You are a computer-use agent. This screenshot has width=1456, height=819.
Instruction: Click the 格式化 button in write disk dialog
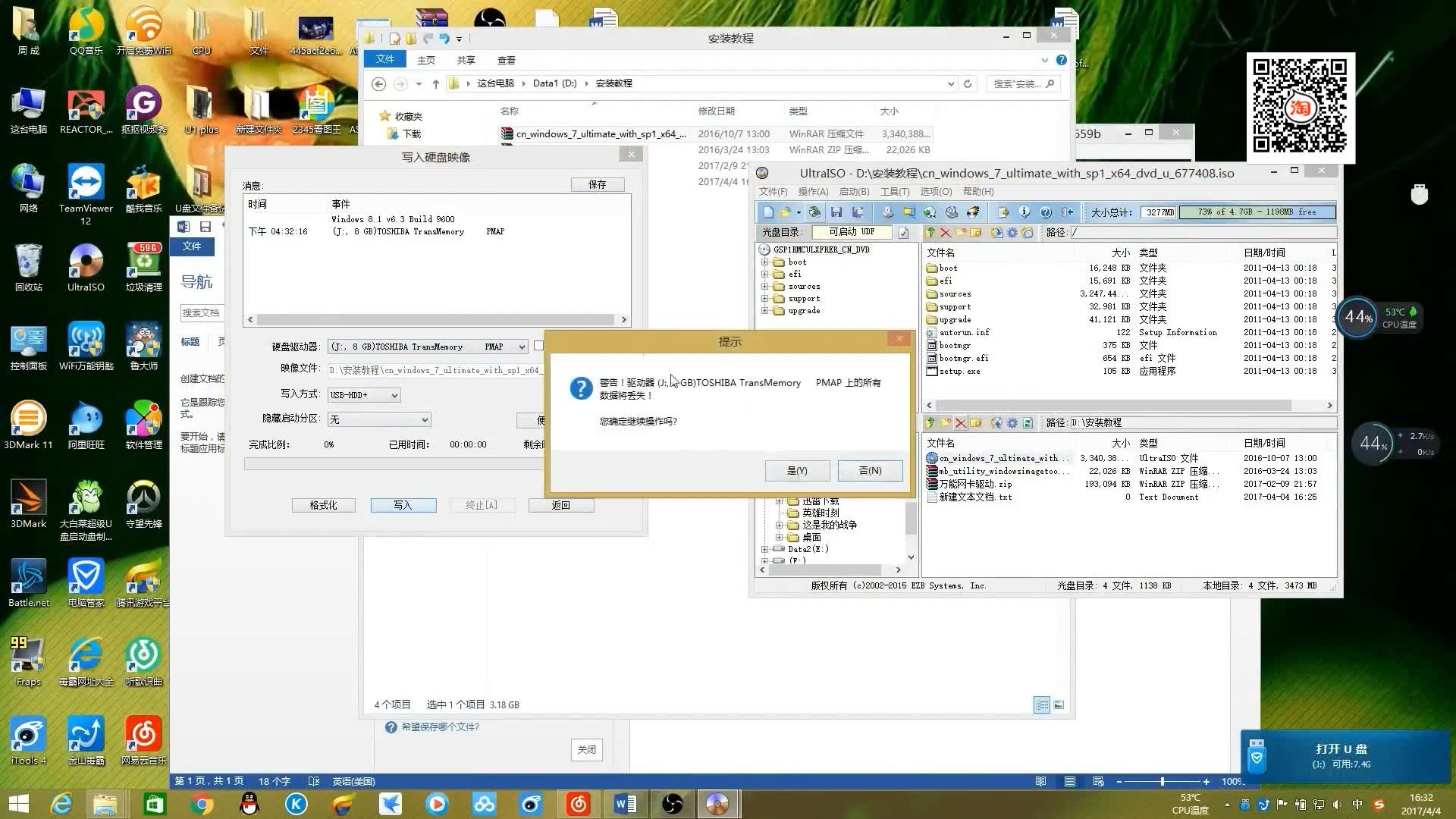coord(323,505)
